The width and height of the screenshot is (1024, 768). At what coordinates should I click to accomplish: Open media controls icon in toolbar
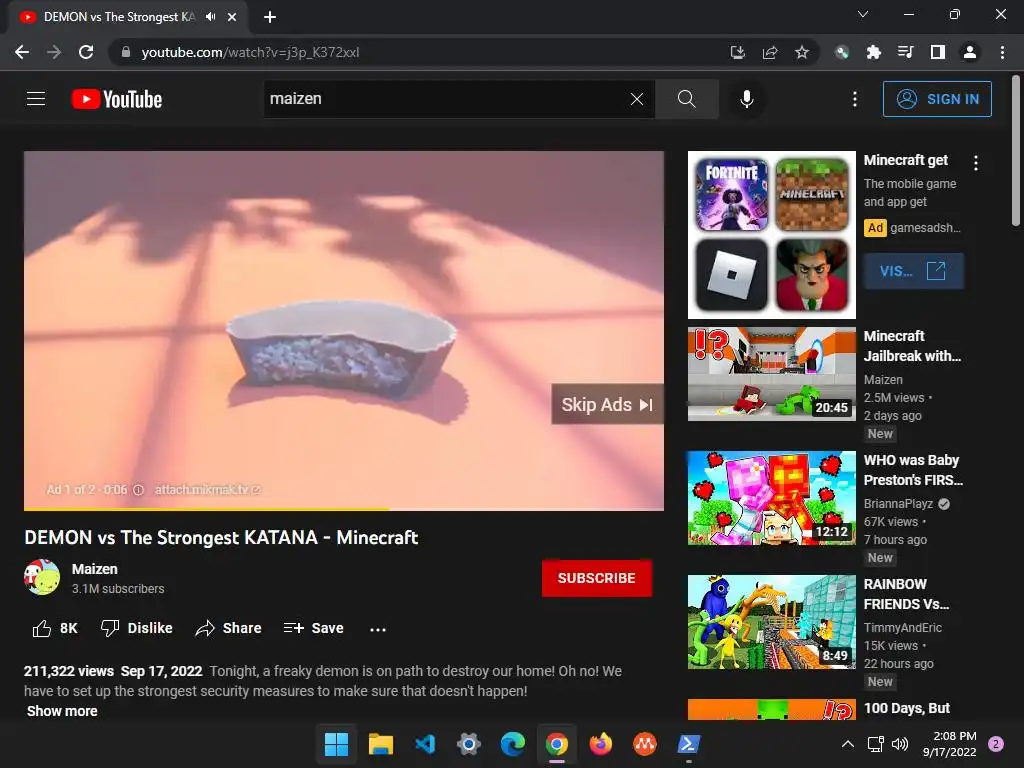coord(905,52)
